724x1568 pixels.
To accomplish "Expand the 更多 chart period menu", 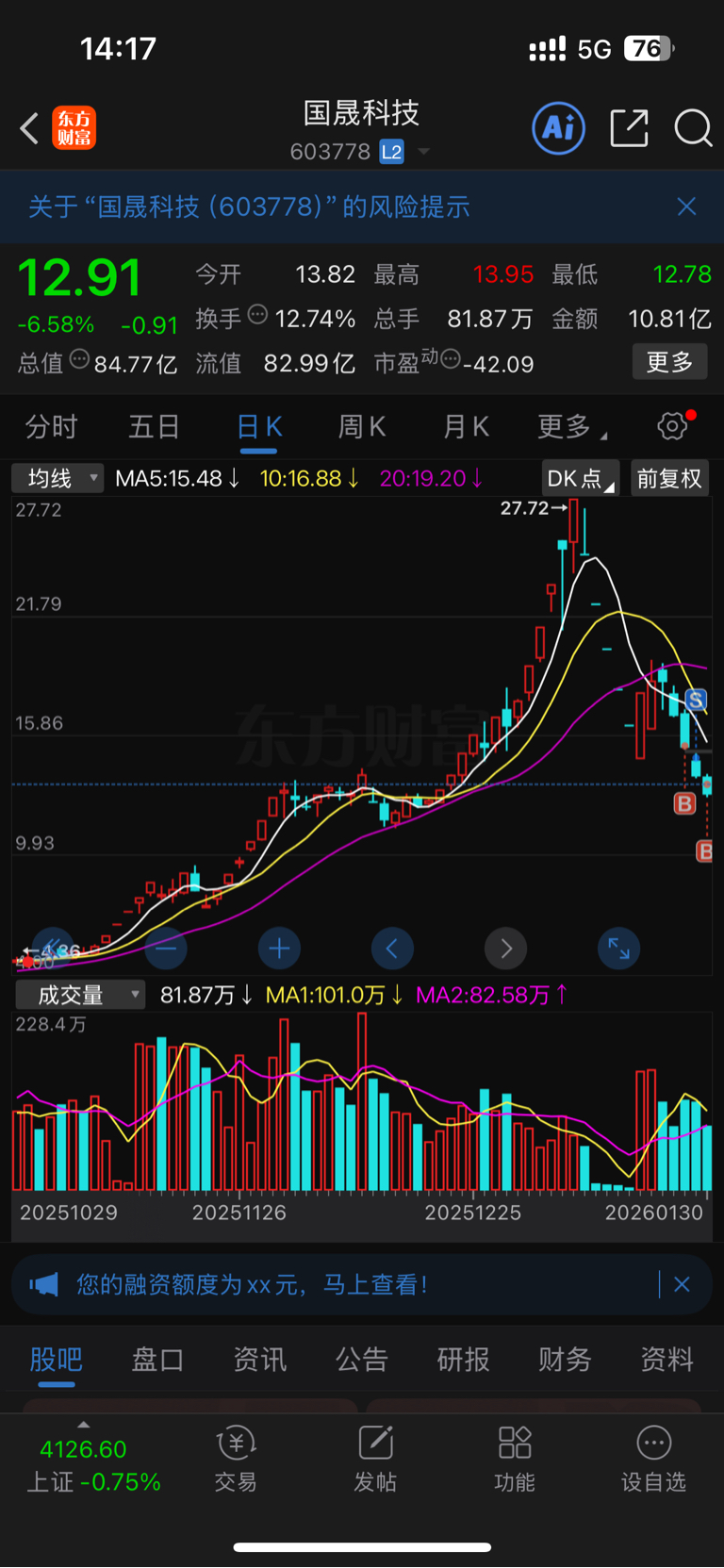I will (x=571, y=427).
